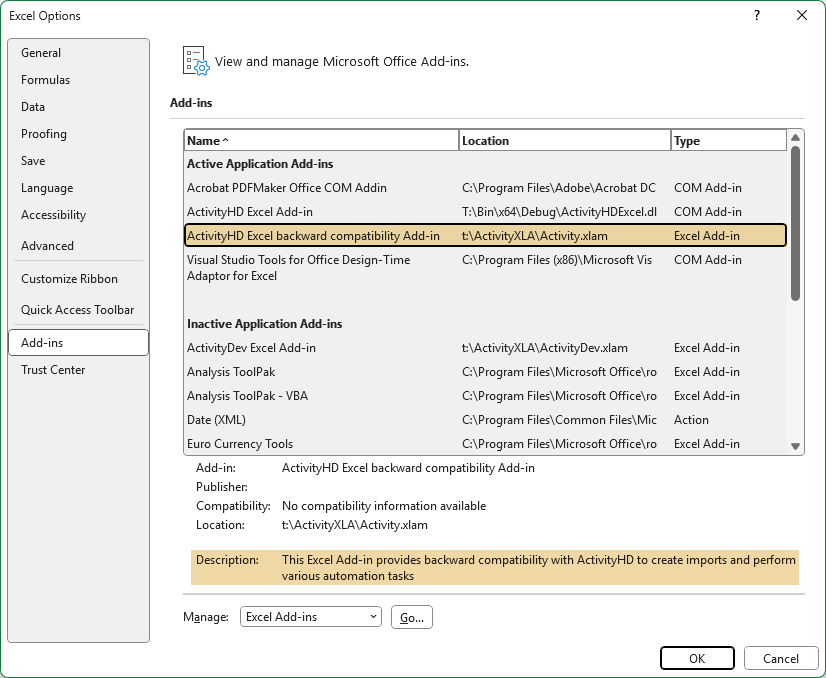Click the Add-ins settings gear icon
The image size is (826, 678).
click(196, 61)
